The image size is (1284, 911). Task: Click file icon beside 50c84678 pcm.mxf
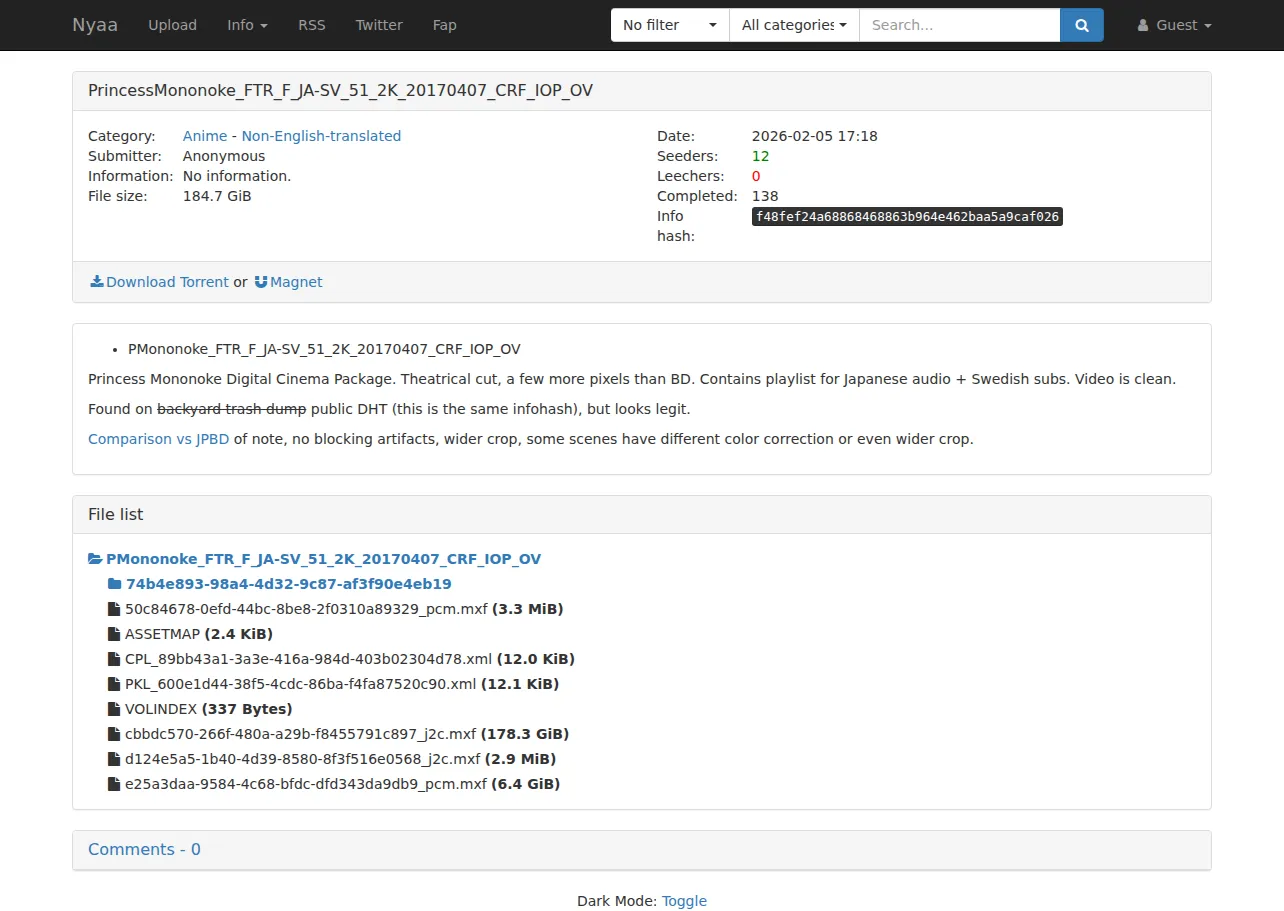114,609
